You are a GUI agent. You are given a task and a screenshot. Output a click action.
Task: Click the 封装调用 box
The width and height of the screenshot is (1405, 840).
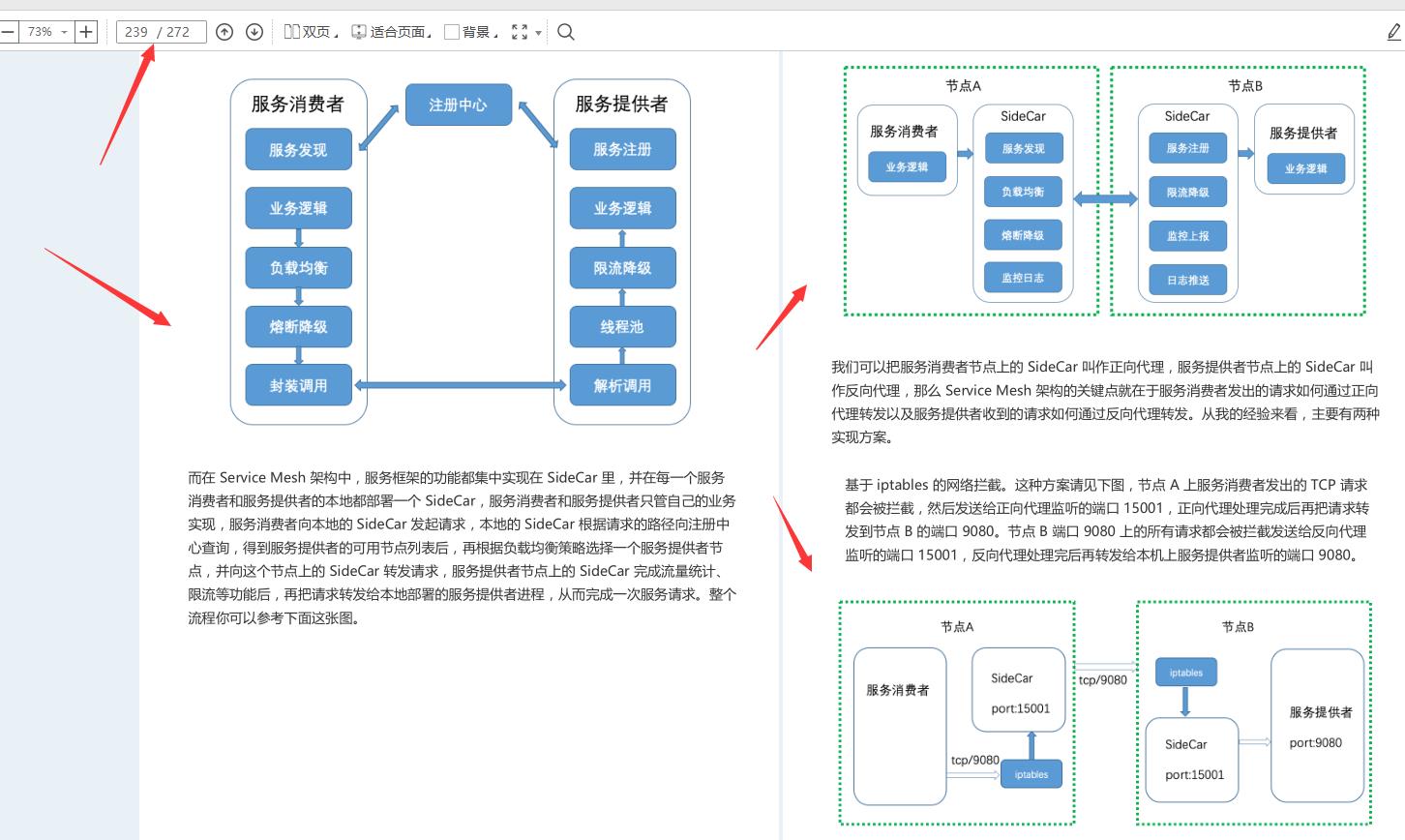click(x=298, y=385)
